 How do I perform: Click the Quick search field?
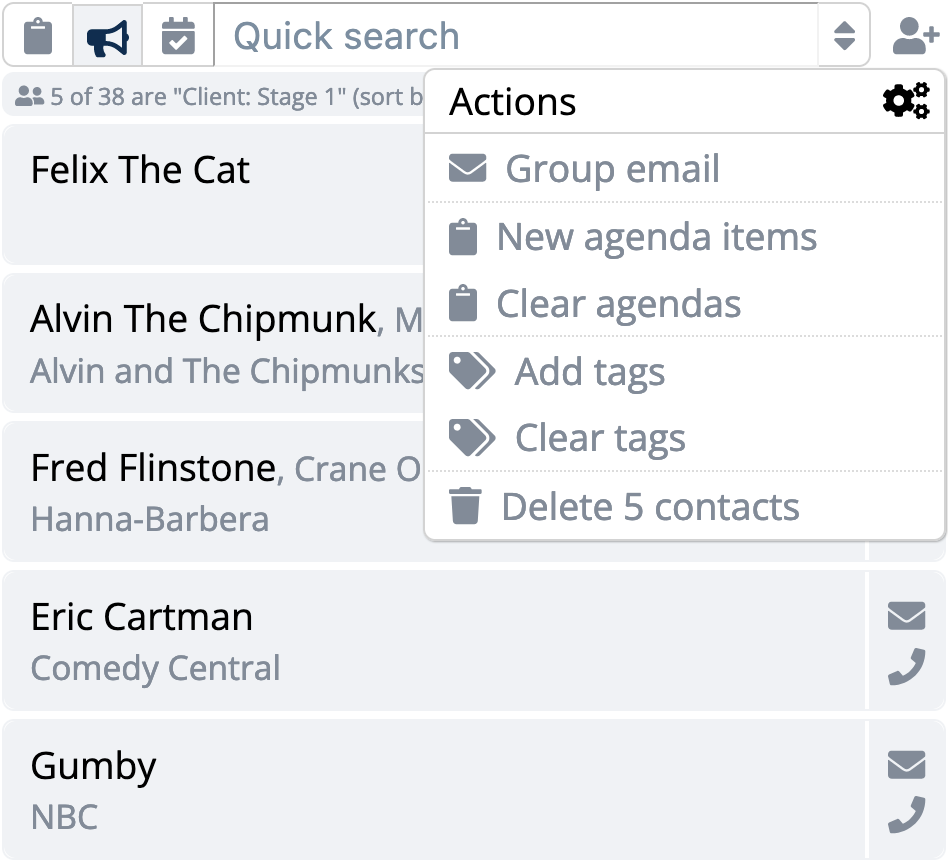point(516,36)
